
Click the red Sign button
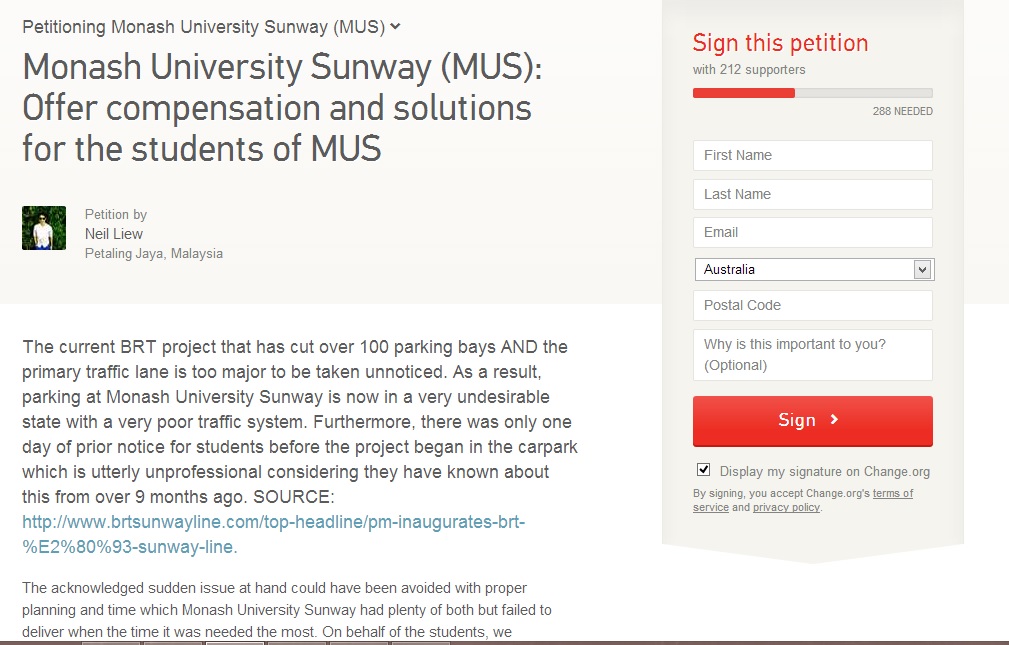(813, 421)
